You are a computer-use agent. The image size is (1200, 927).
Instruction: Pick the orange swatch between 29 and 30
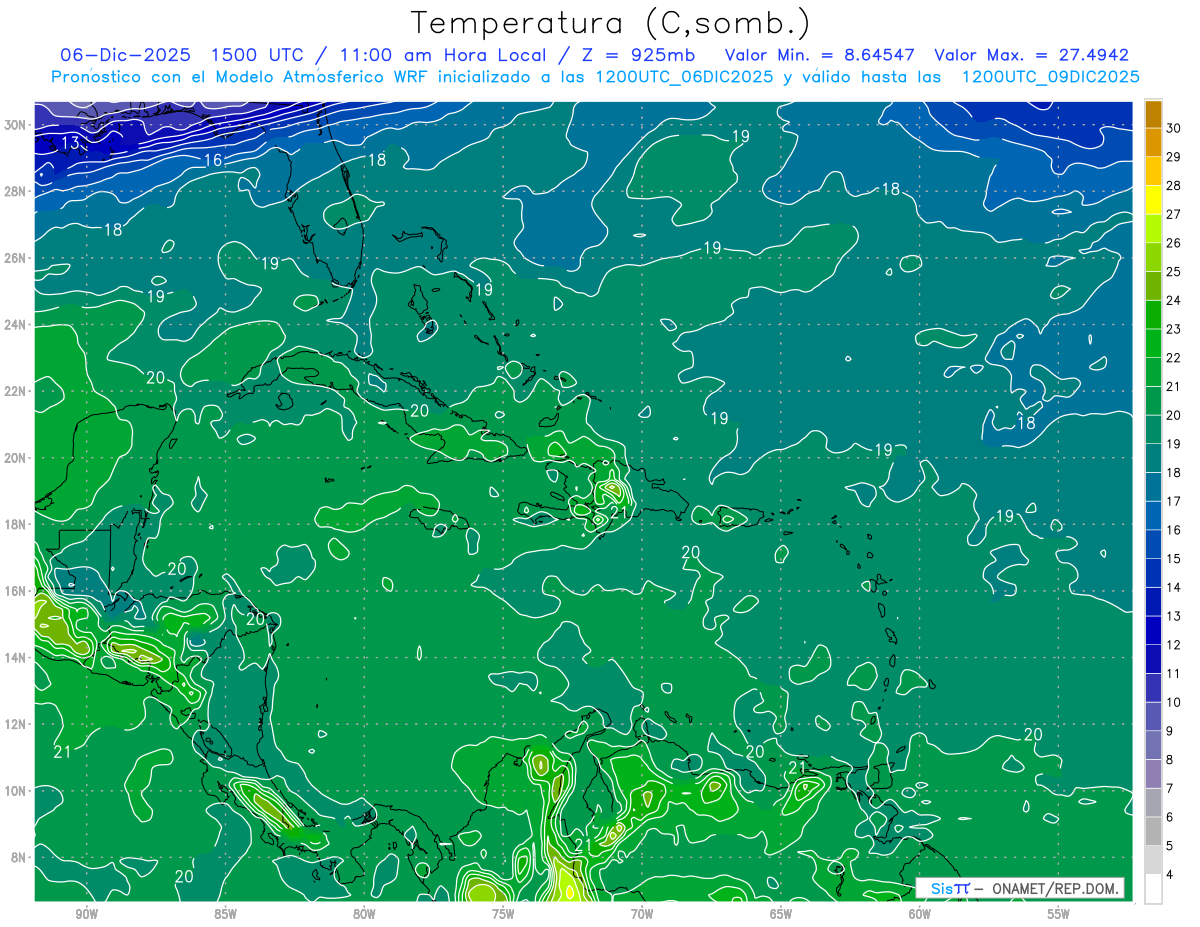click(1153, 142)
